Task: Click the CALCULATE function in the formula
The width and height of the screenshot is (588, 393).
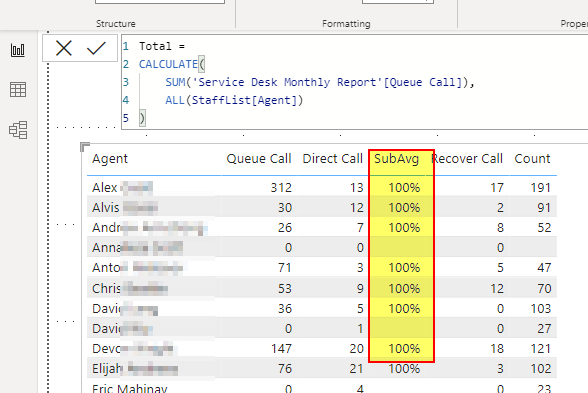Action: coord(168,64)
